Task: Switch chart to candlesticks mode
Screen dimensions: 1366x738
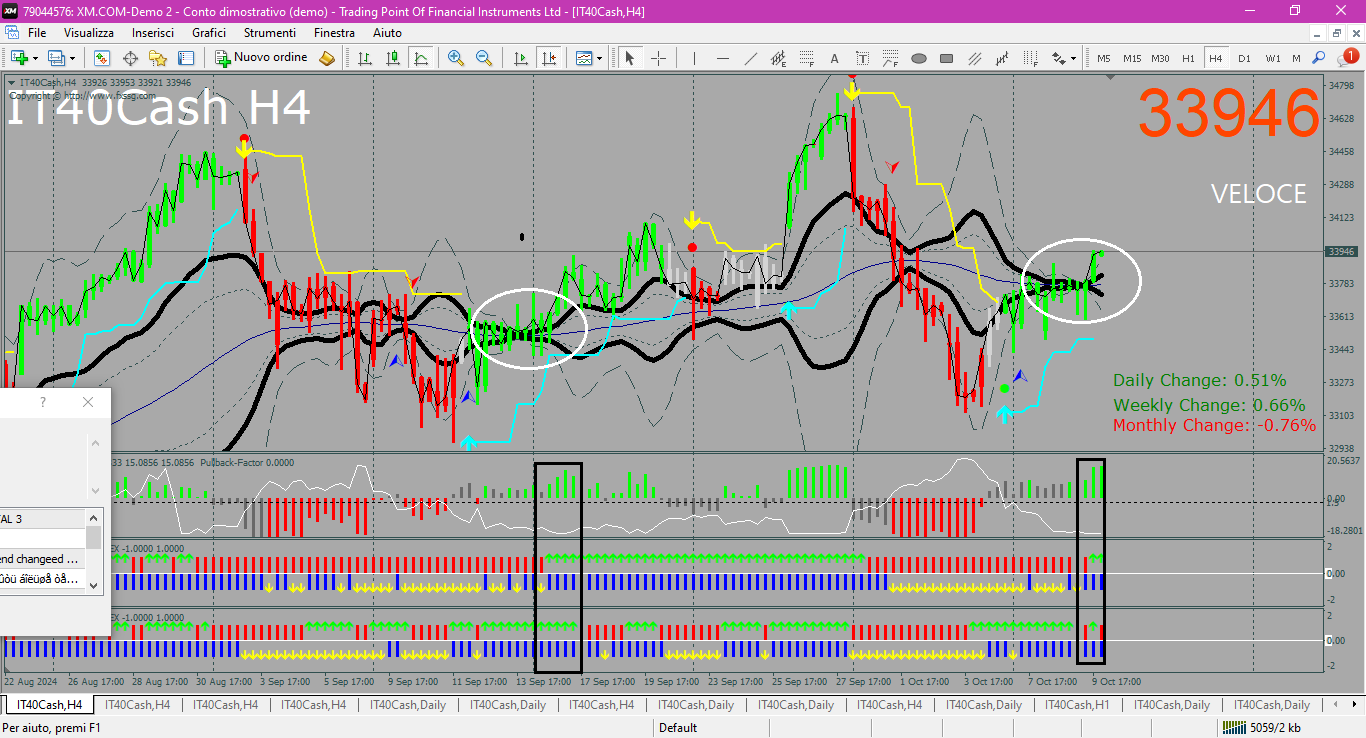Action: click(x=392, y=58)
